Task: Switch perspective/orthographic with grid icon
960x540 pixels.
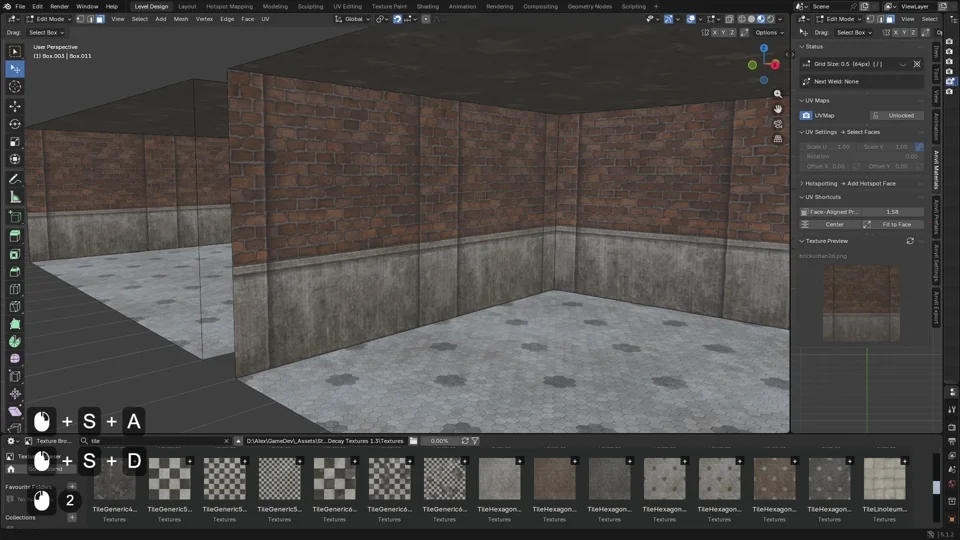Action: pyautogui.click(x=778, y=139)
